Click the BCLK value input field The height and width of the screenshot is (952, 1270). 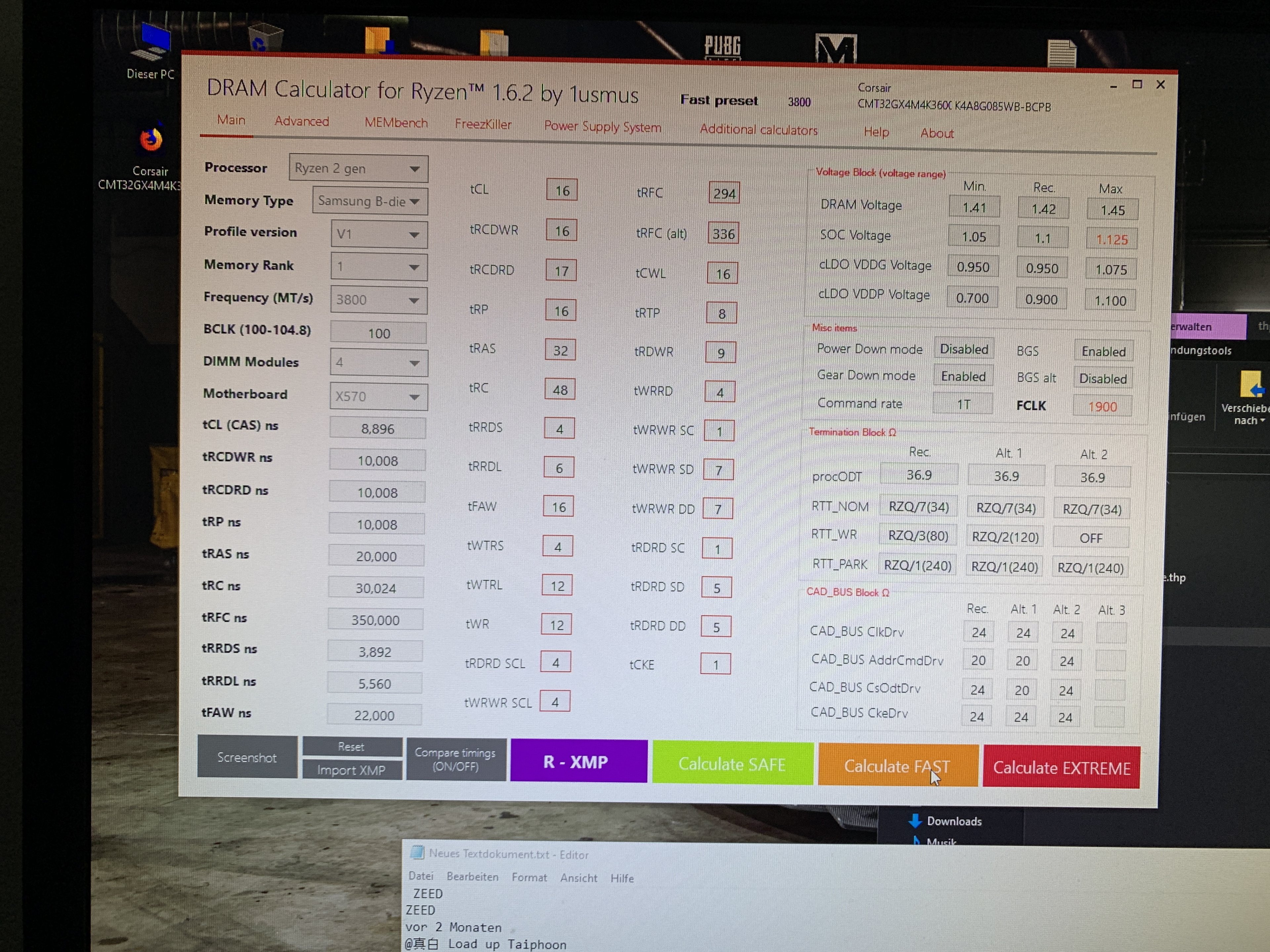click(x=378, y=333)
